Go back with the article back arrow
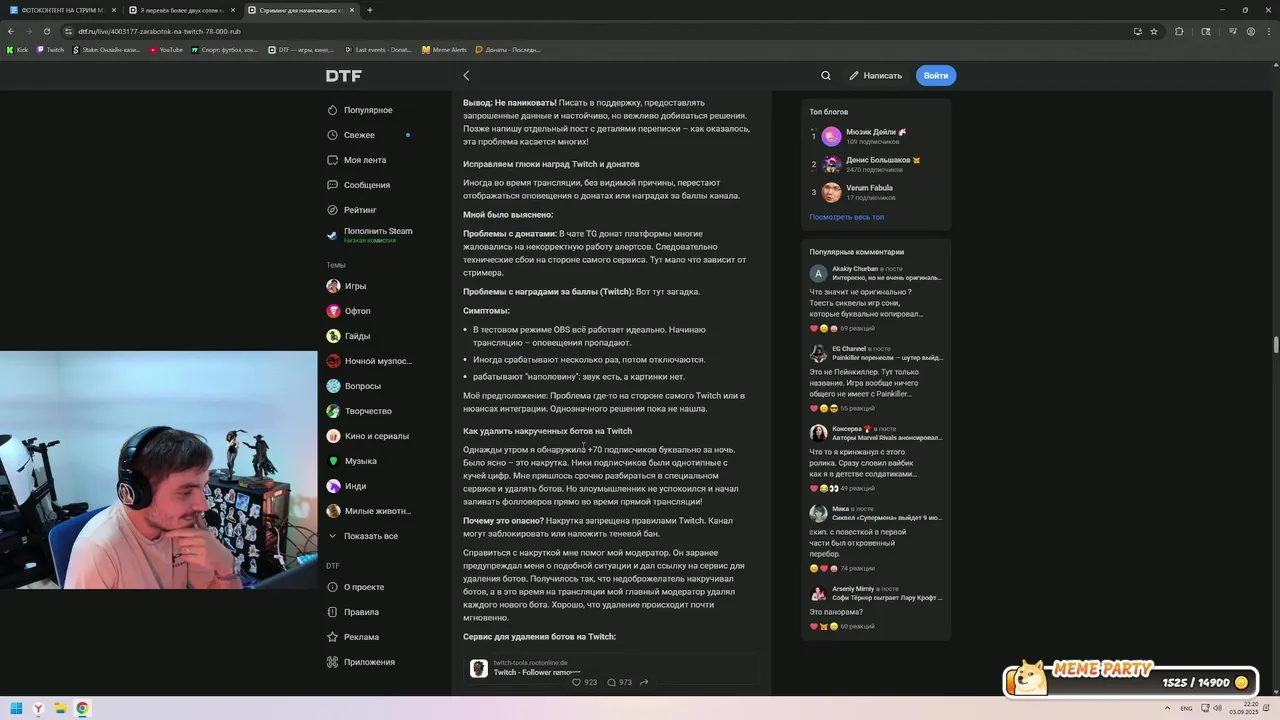The height and width of the screenshot is (720, 1280). (x=466, y=75)
